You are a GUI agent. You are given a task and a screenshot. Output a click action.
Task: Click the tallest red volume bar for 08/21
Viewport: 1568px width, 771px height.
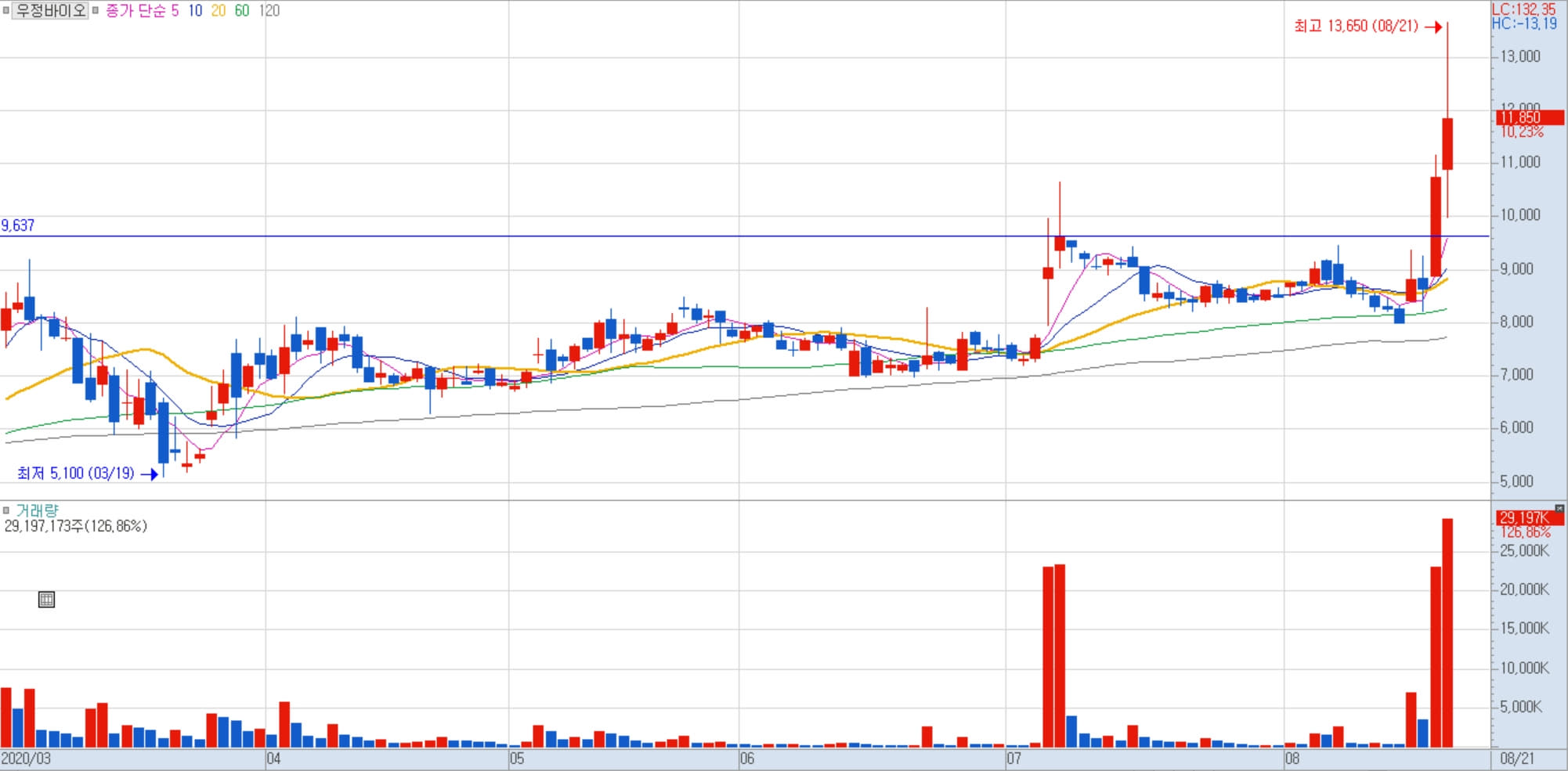[1447, 633]
